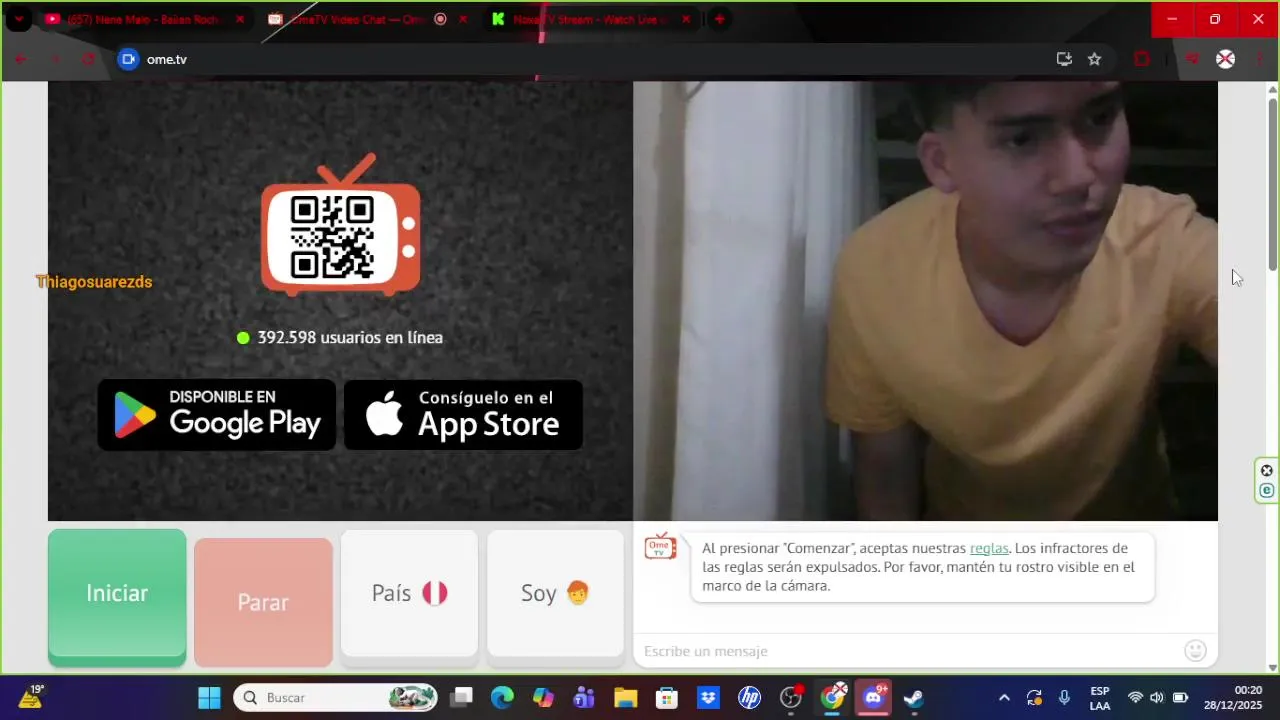Open the emoji picker in chat
Viewport: 1280px width, 720px height.
pos(1195,651)
